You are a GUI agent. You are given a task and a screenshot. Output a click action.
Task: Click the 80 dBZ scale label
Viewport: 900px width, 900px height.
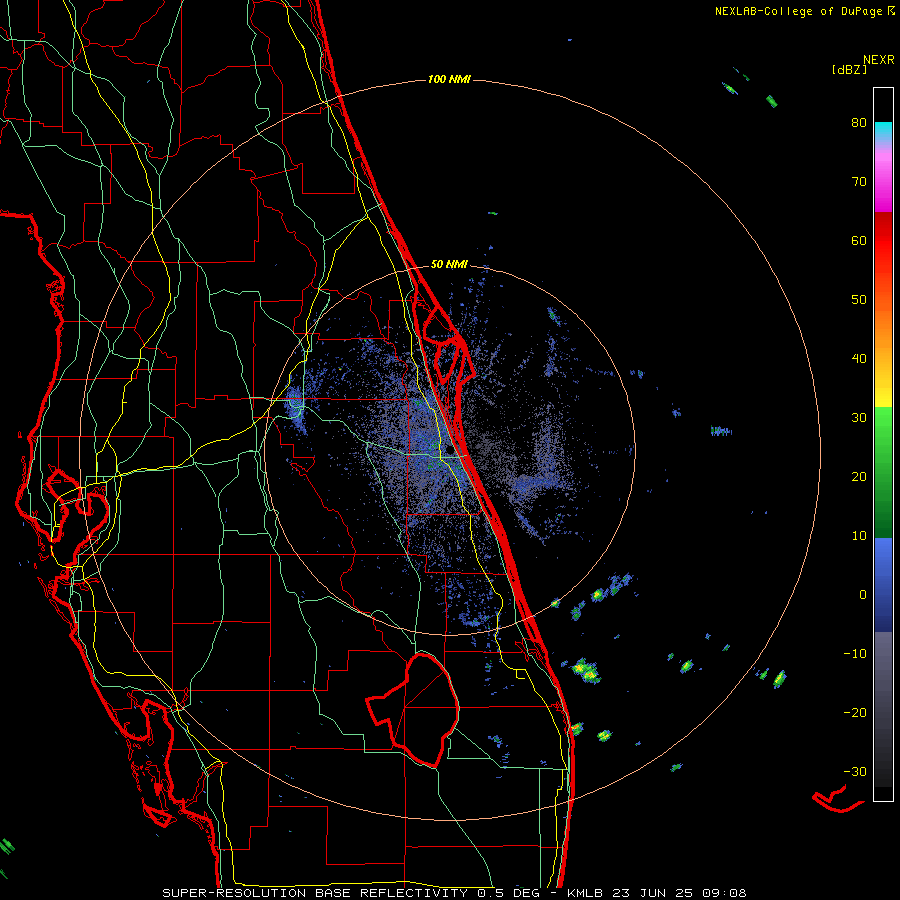tap(859, 123)
